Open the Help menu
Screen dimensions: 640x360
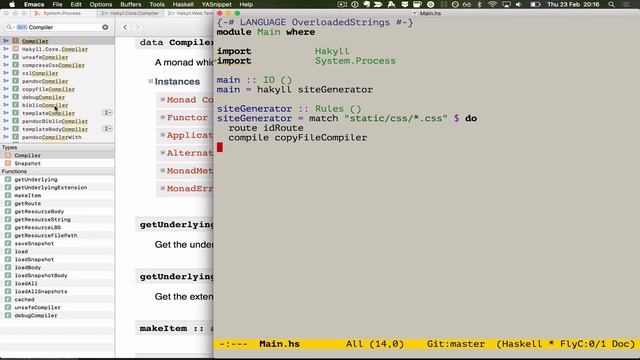[x=246, y=4]
